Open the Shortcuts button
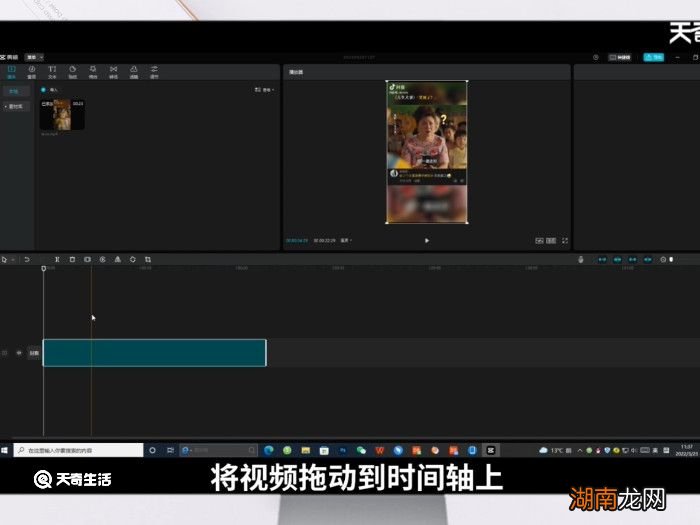 (x=620, y=57)
